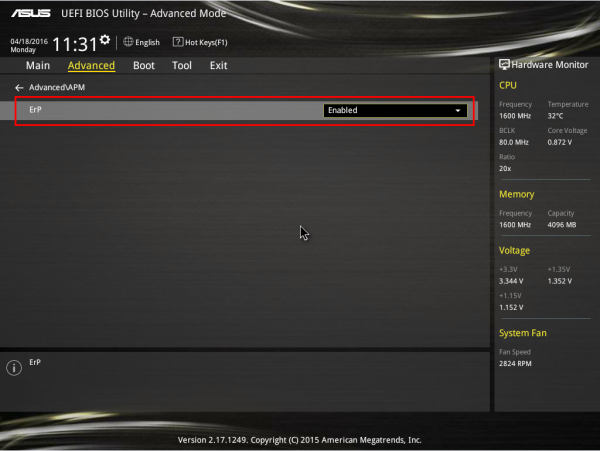Image resolution: width=600 pixels, height=451 pixels.
Task: Click CPU temperature value 32°C
Action: click(x=555, y=116)
